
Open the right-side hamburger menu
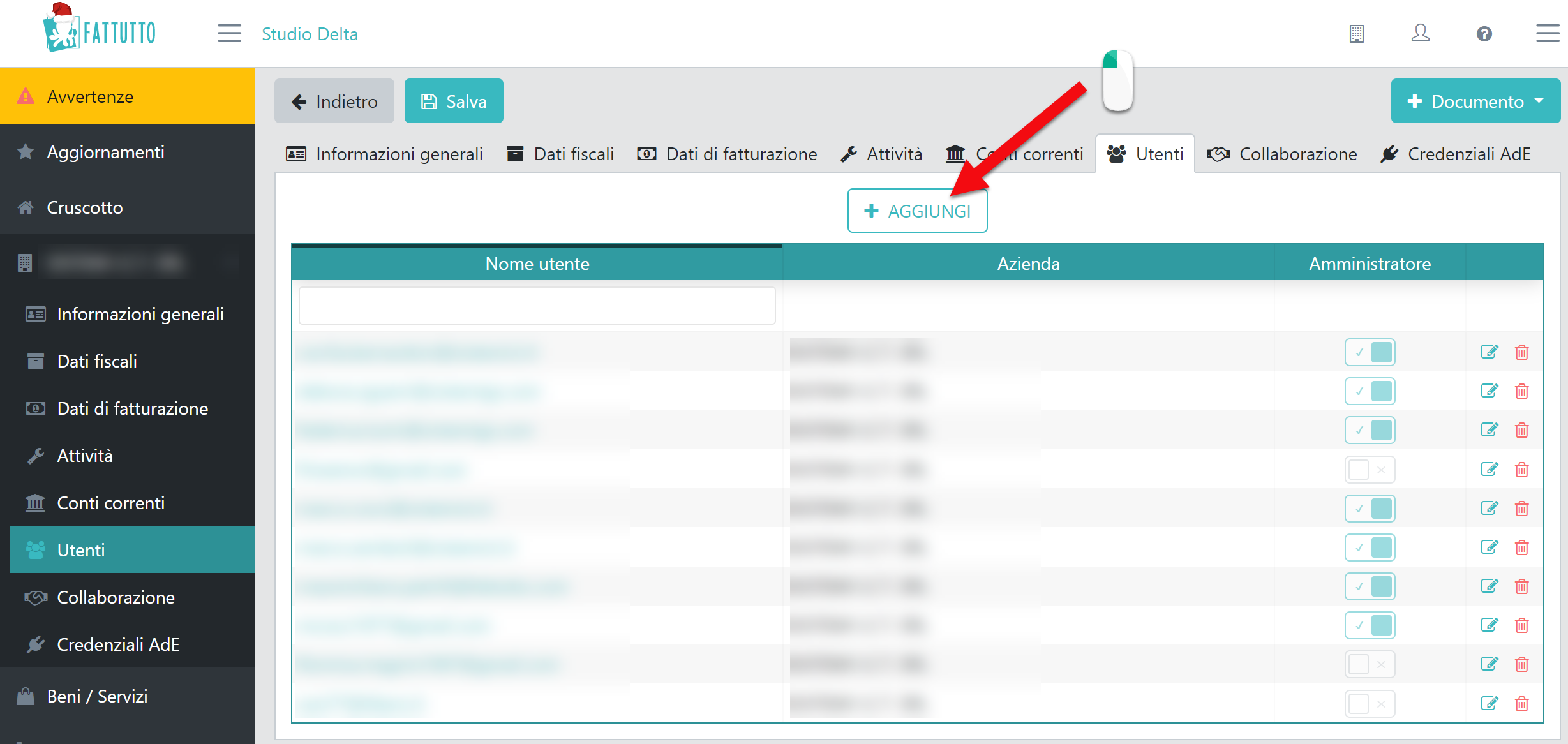click(x=1547, y=34)
